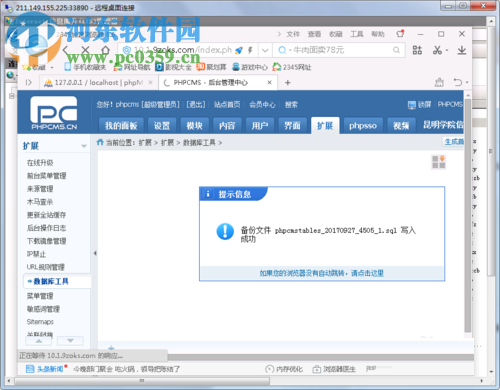This screenshot has height=390, width=500.
Task: Open Sitemaps in sidebar
Action: pyautogui.click(x=40, y=322)
